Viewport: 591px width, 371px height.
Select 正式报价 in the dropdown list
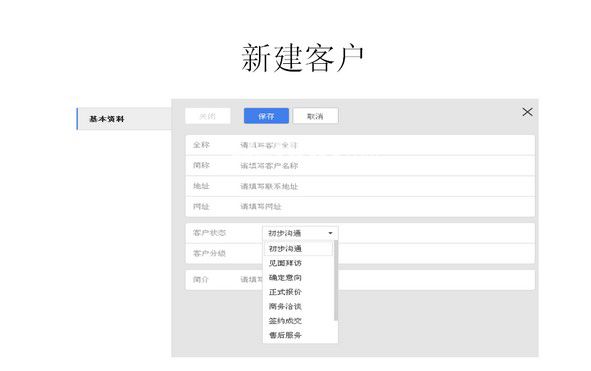(298, 292)
